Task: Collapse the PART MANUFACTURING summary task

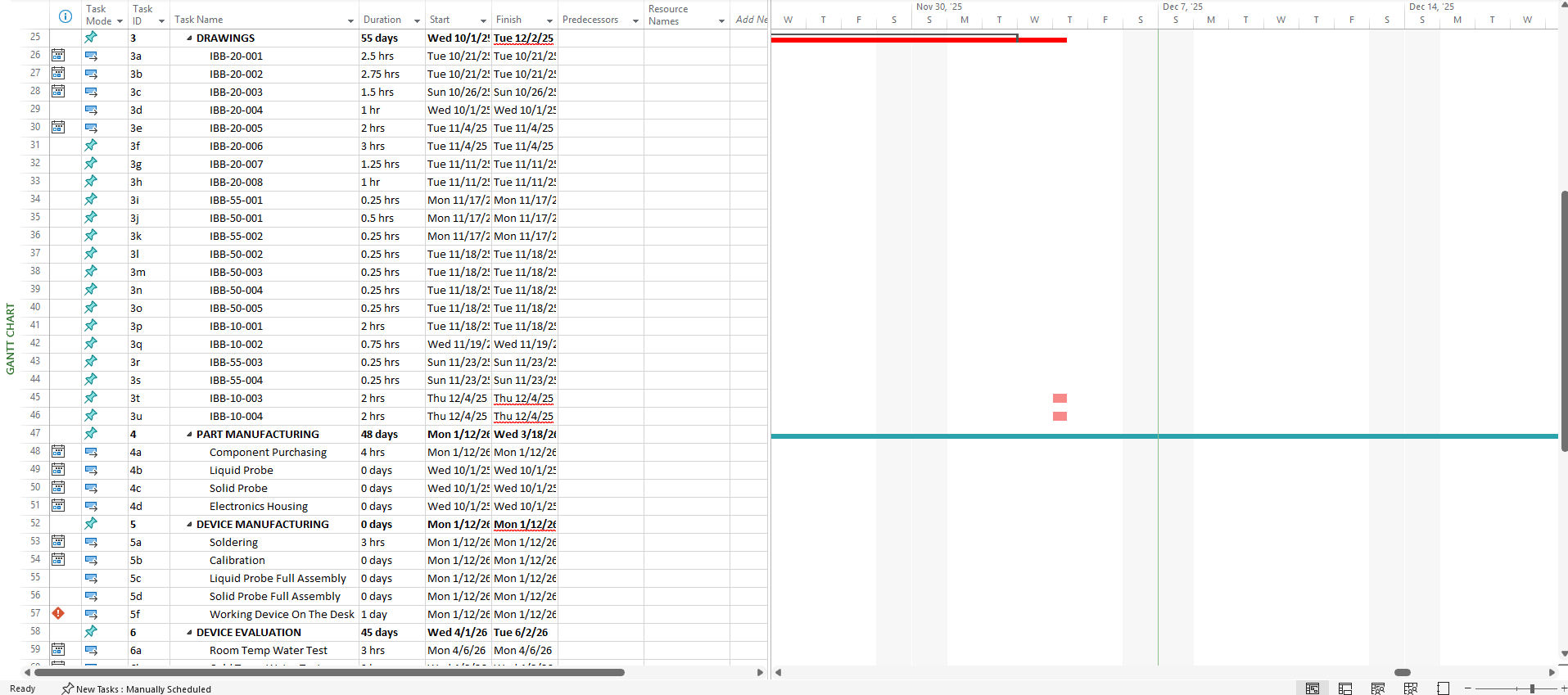Action: coord(189,435)
